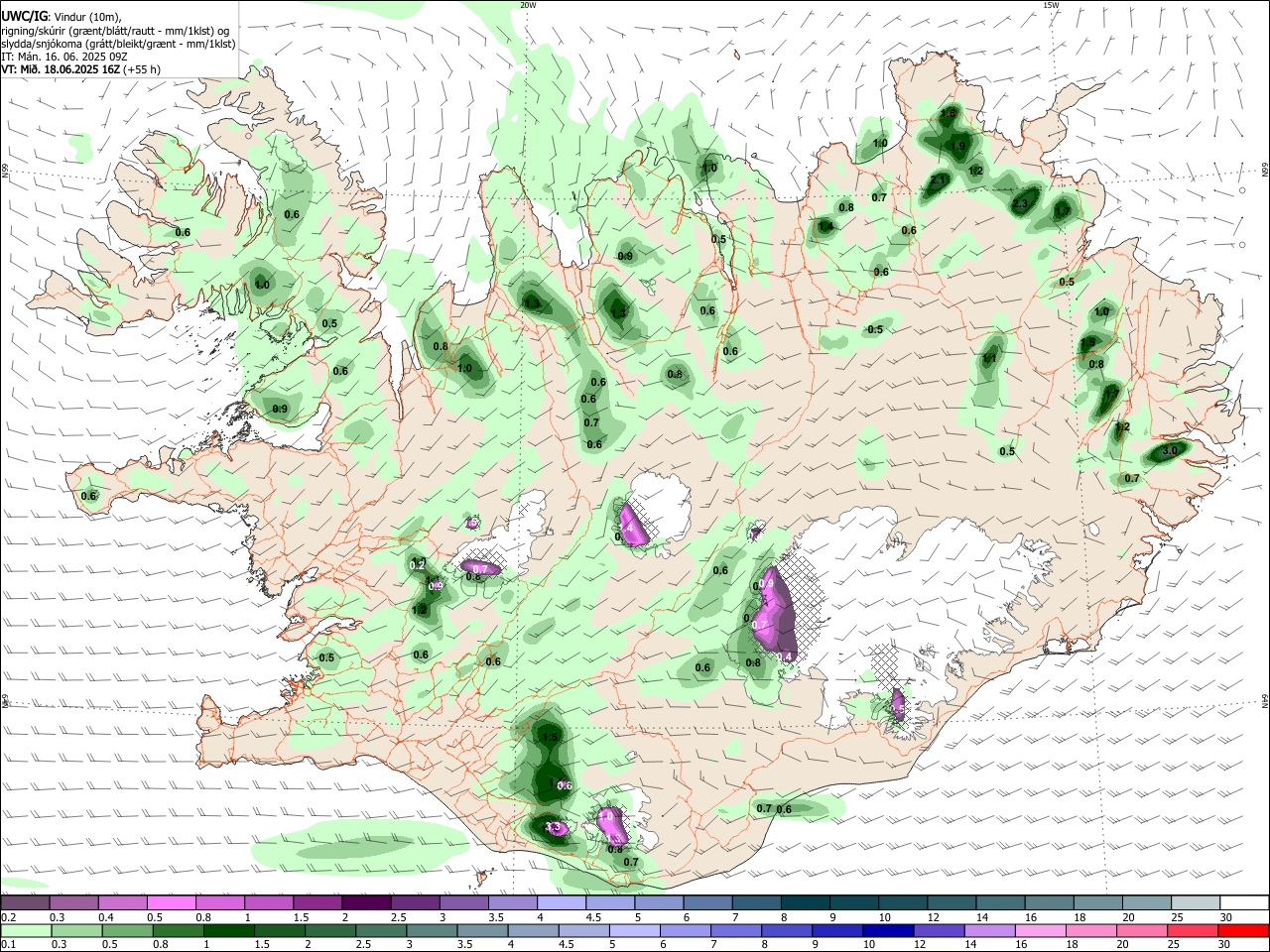Click the 15W longitude label
Viewport: 1270px width, 952px height.
click(x=1051, y=5)
